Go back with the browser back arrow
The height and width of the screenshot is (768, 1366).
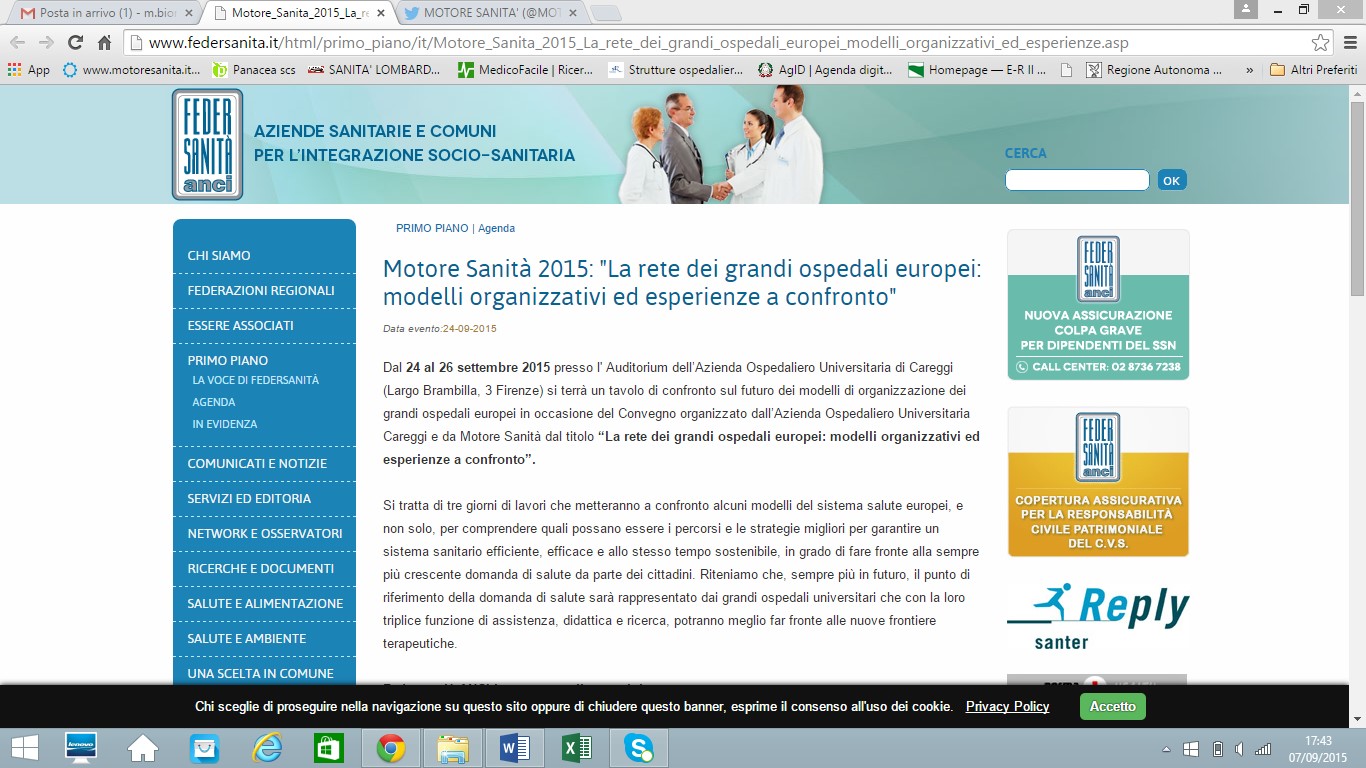[x=17, y=43]
